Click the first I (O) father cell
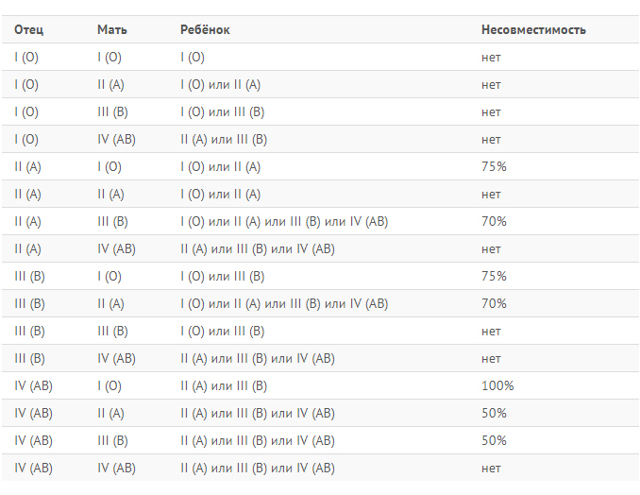640x495 pixels. [x=27, y=57]
